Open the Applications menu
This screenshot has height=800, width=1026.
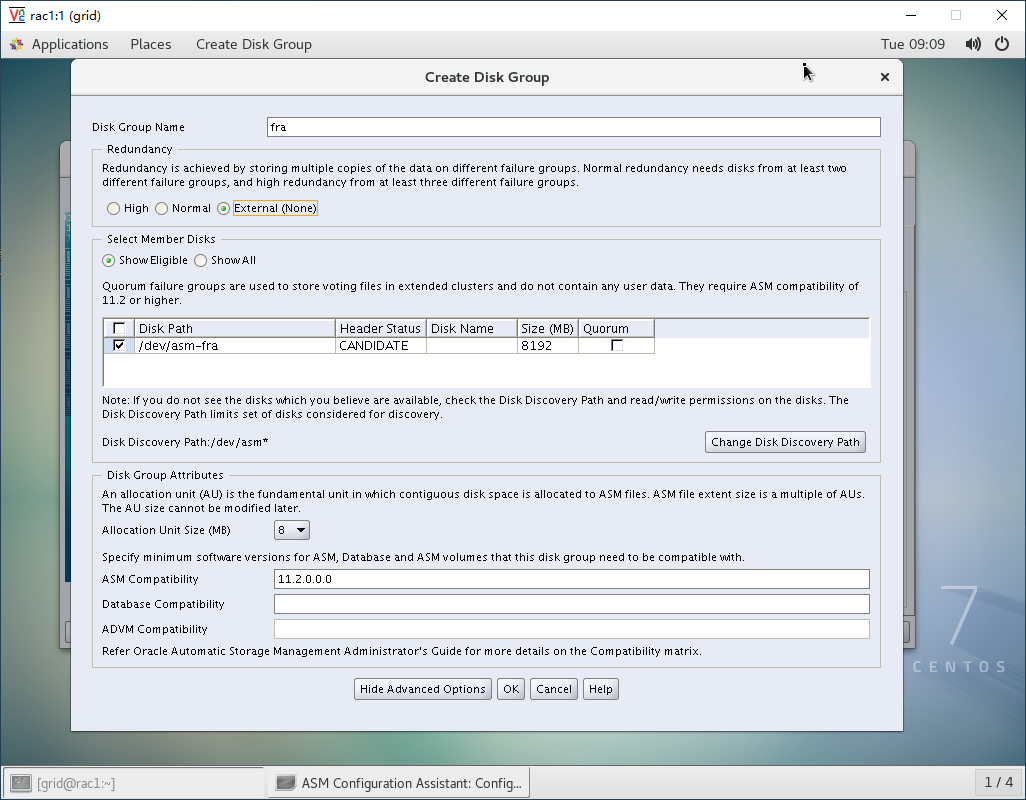click(70, 44)
